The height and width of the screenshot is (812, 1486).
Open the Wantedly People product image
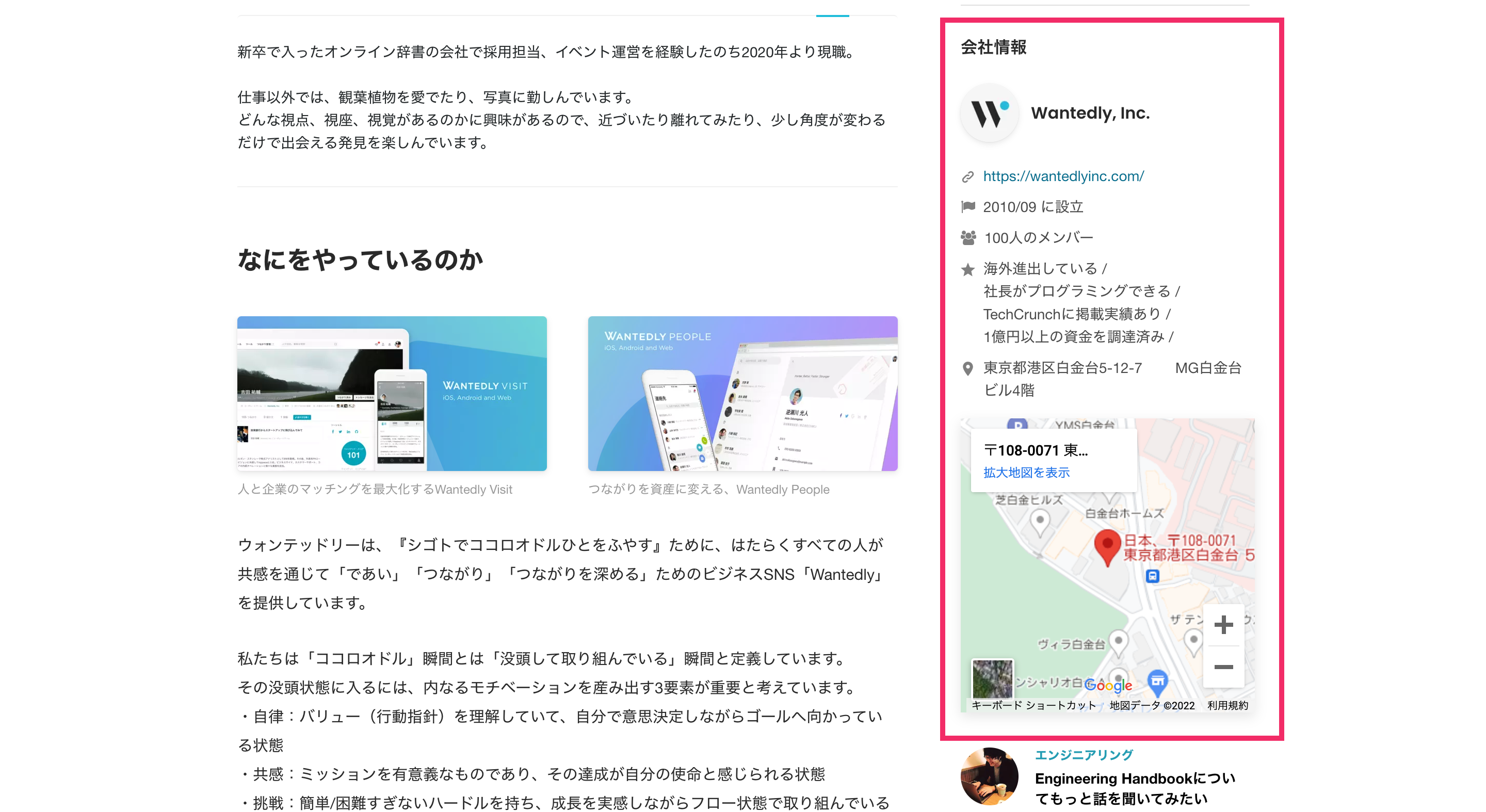(x=742, y=393)
